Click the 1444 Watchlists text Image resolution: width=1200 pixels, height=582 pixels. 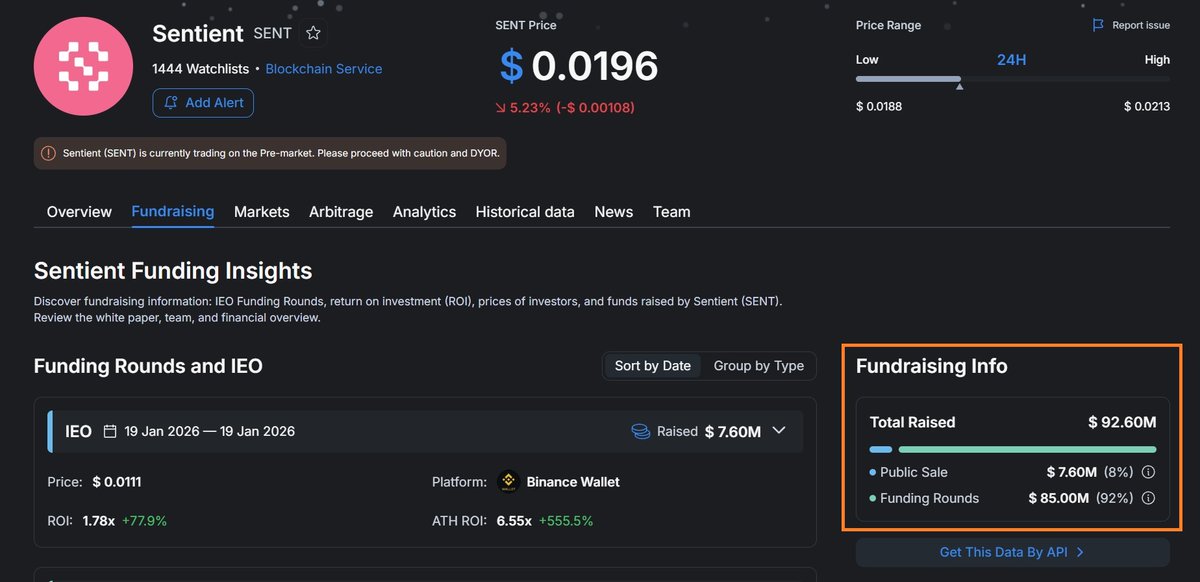pyautogui.click(x=201, y=69)
